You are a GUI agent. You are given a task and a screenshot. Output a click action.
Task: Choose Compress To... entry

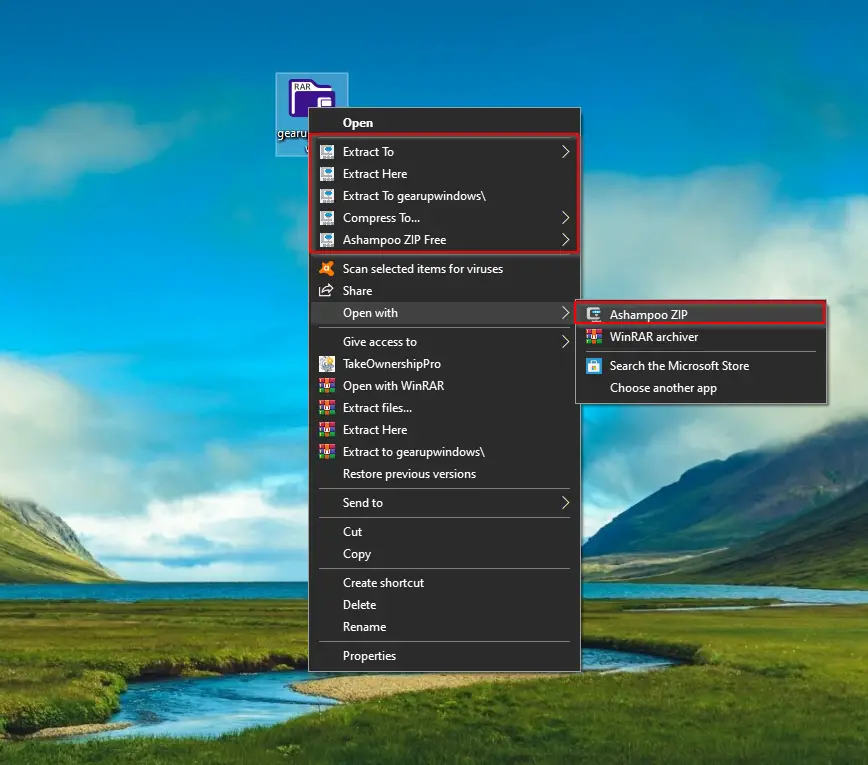445,218
